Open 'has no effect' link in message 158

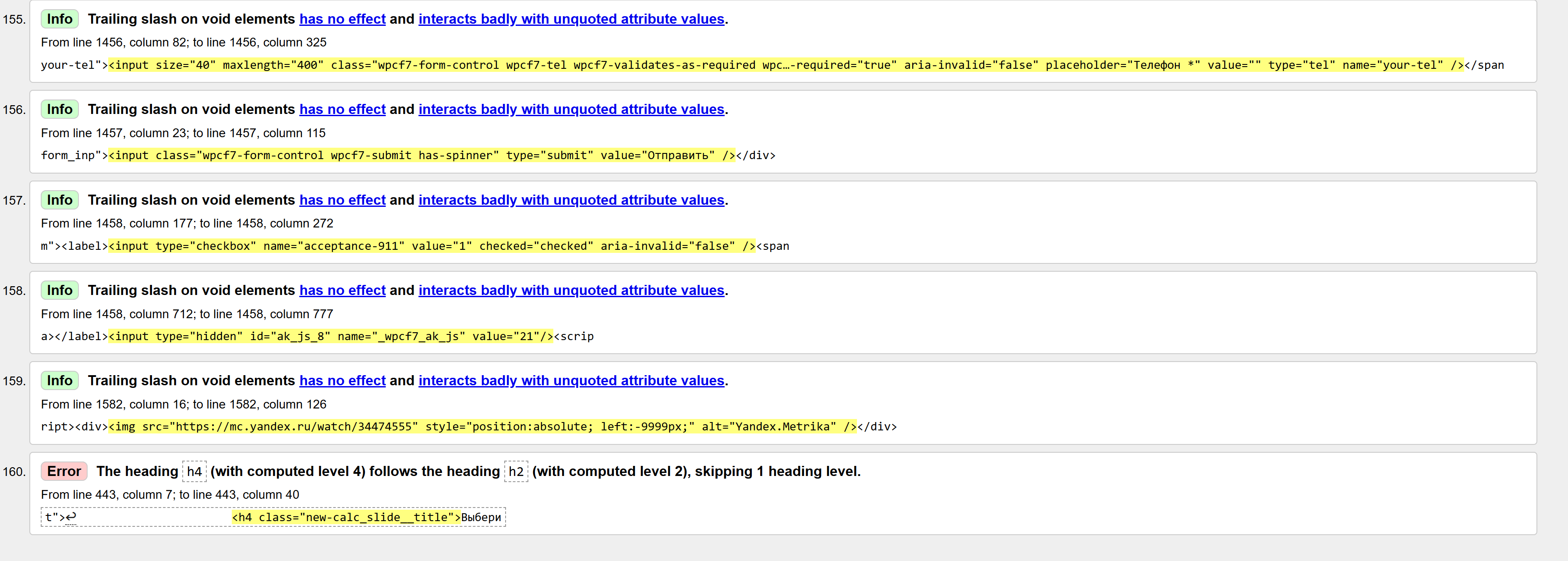tap(342, 290)
